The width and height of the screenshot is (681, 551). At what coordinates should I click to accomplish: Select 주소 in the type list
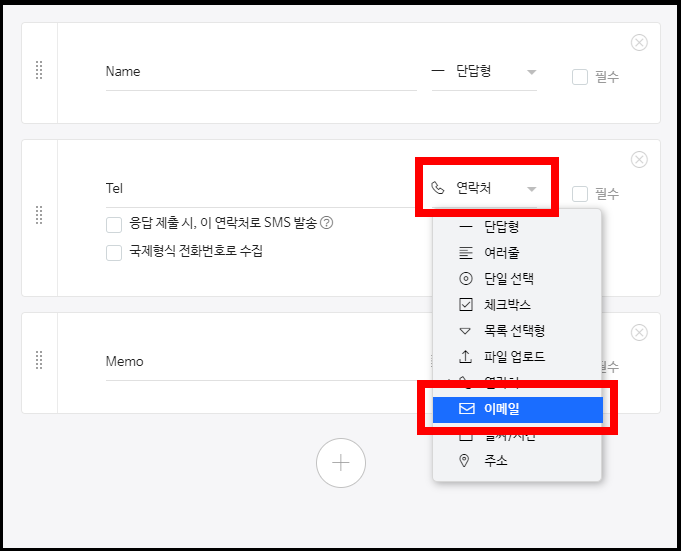[x=517, y=461]
